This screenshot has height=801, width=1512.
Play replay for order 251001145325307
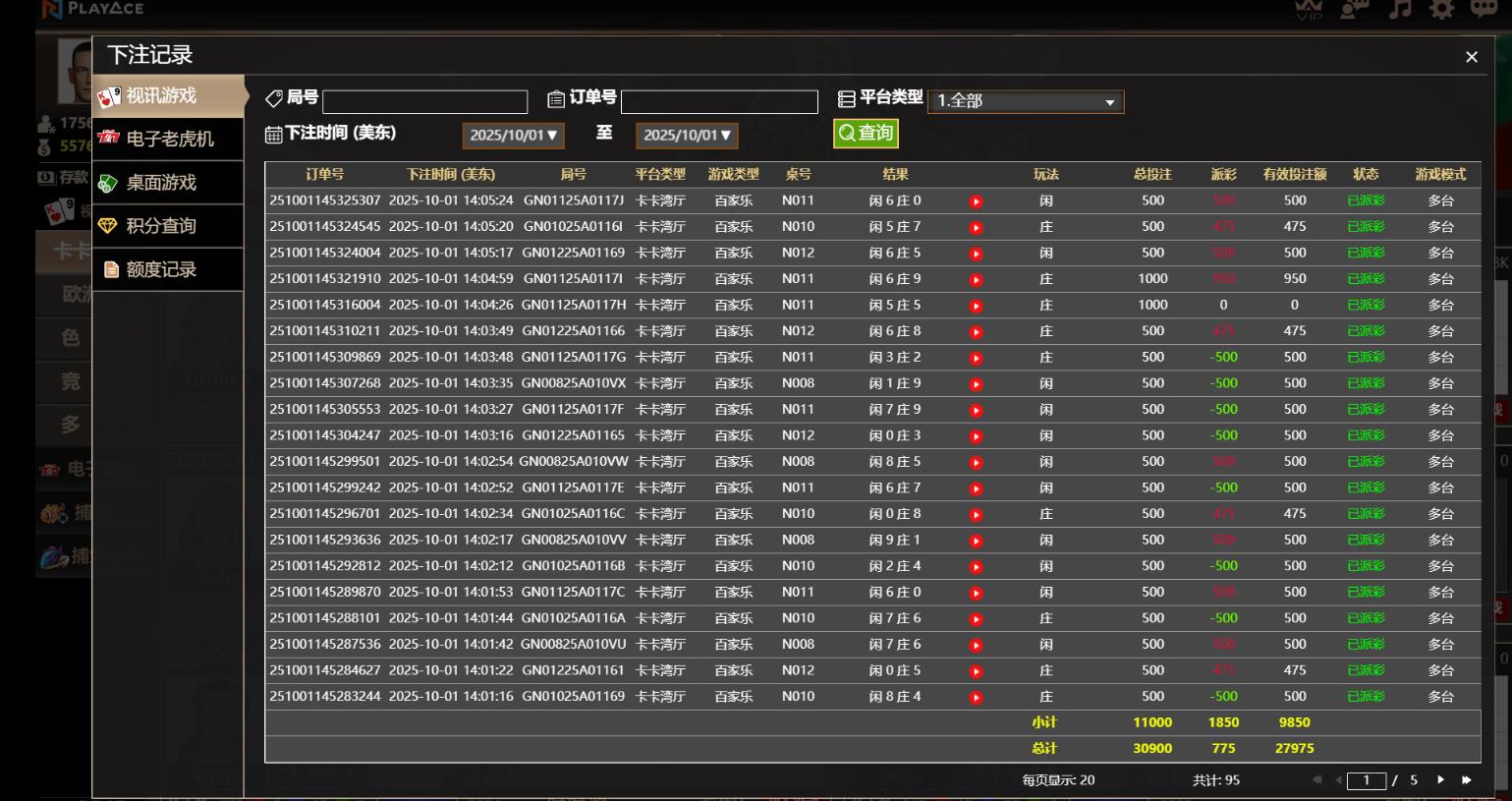[x=976, y=201]
